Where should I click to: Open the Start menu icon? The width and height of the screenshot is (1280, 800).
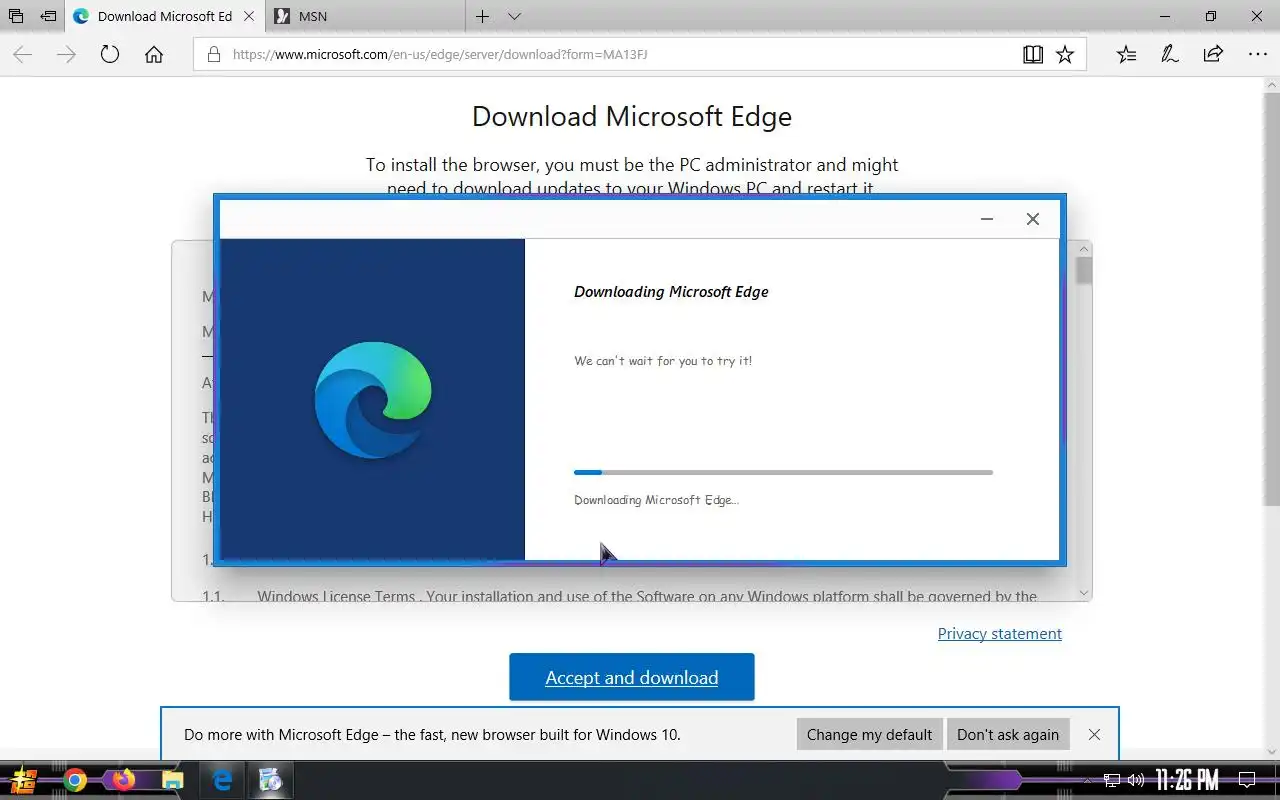pos(24,780)
